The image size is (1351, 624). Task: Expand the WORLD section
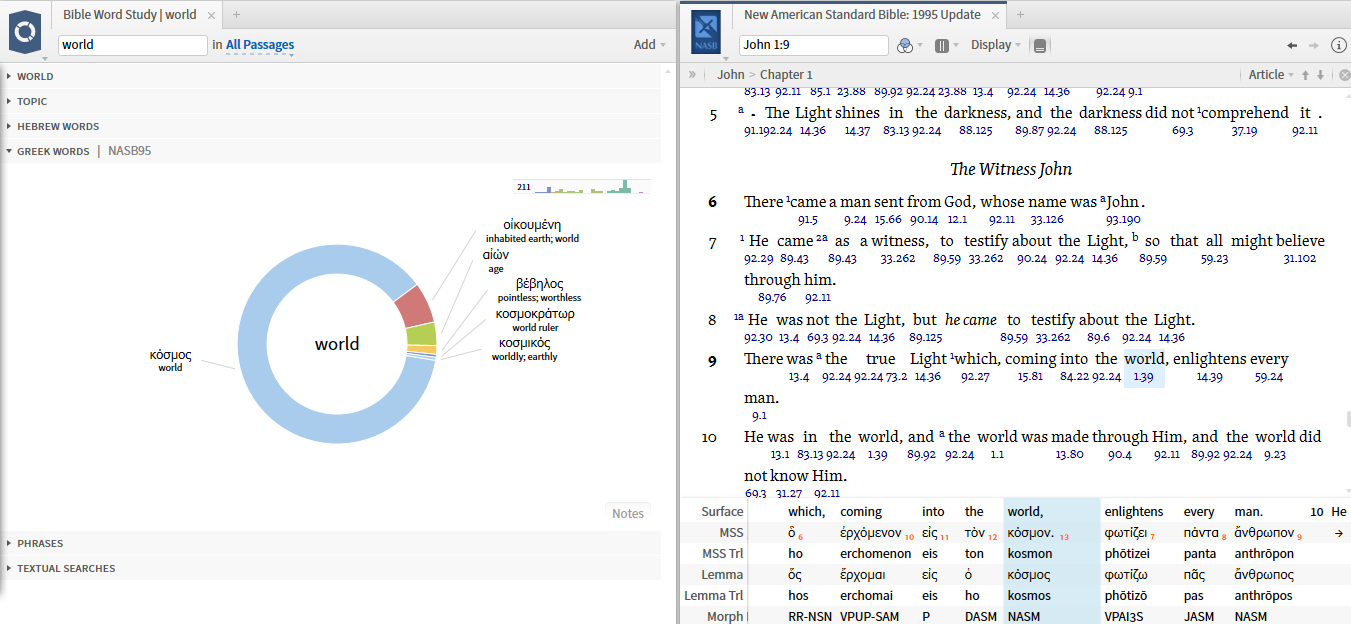click(35, 76)
